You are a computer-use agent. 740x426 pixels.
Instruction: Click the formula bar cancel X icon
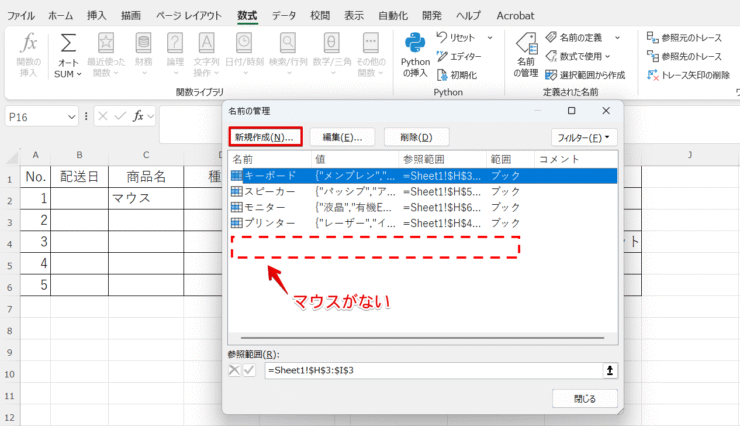[103, 116]
